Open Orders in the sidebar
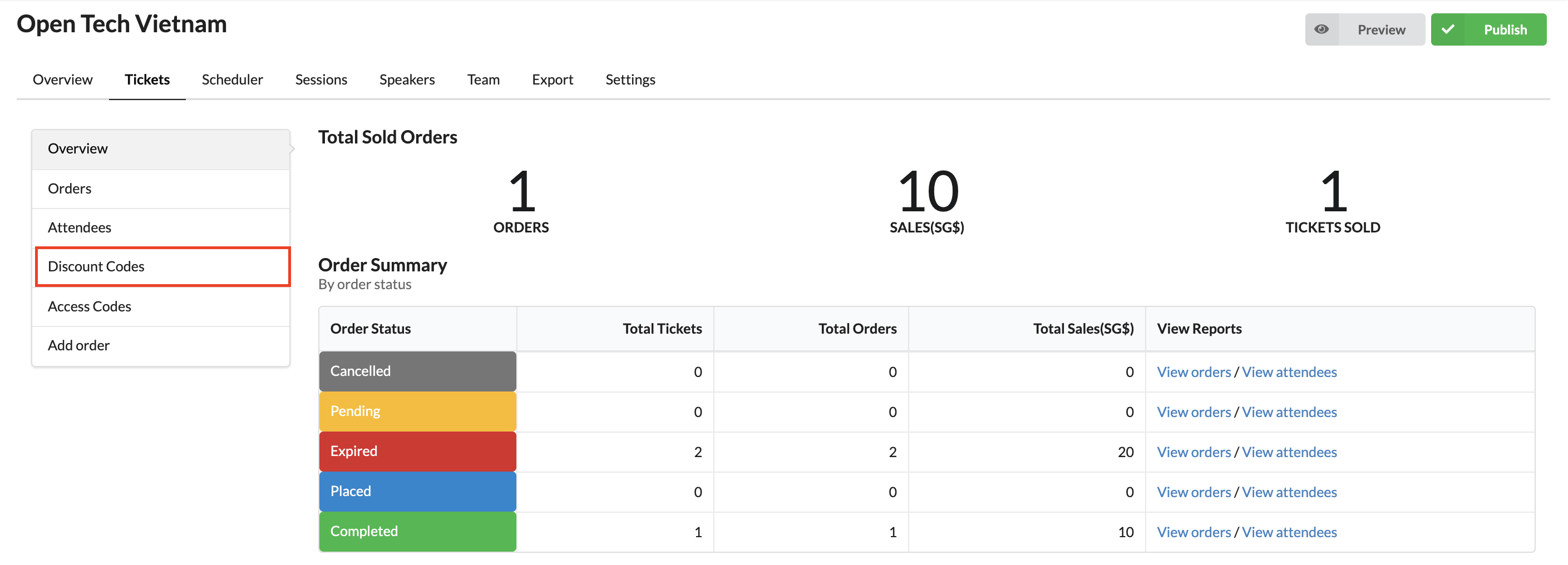 coord(161,189)
